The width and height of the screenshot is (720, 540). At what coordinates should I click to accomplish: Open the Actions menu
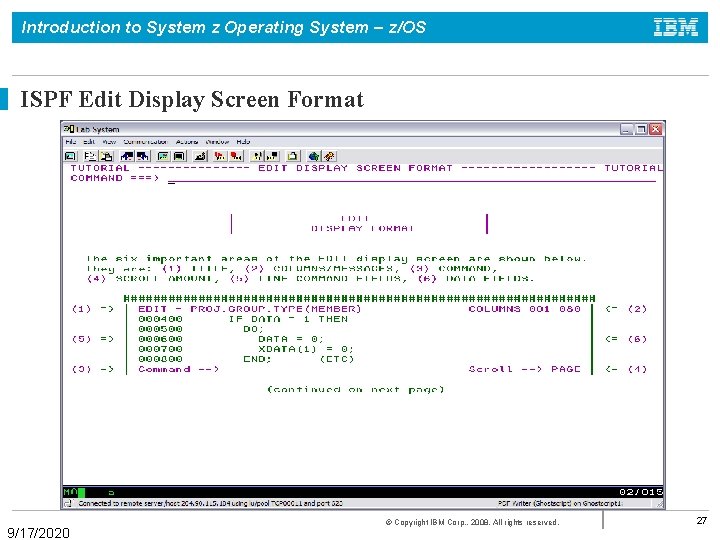point(187,142)
